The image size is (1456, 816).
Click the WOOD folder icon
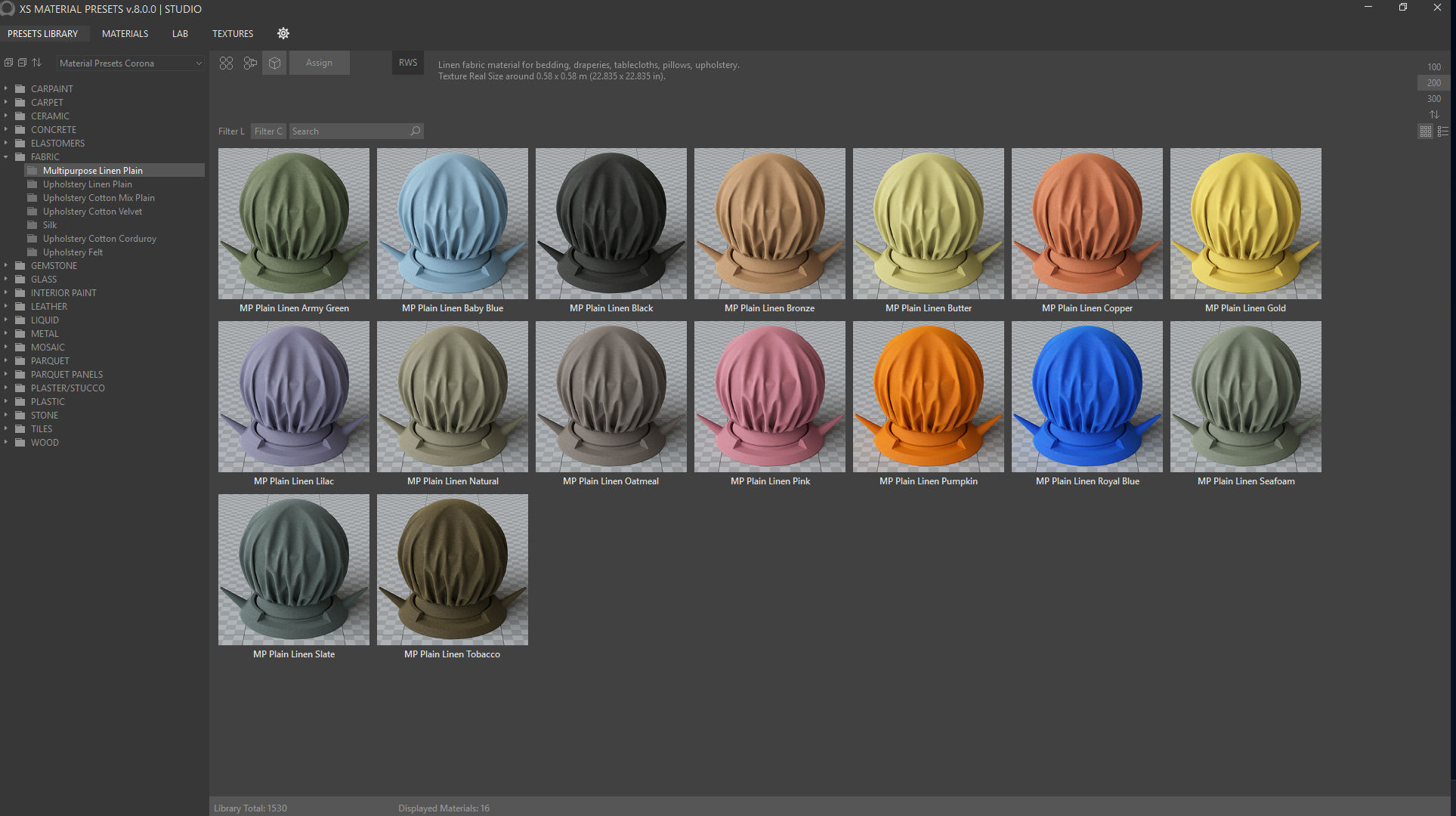point(20,442)
